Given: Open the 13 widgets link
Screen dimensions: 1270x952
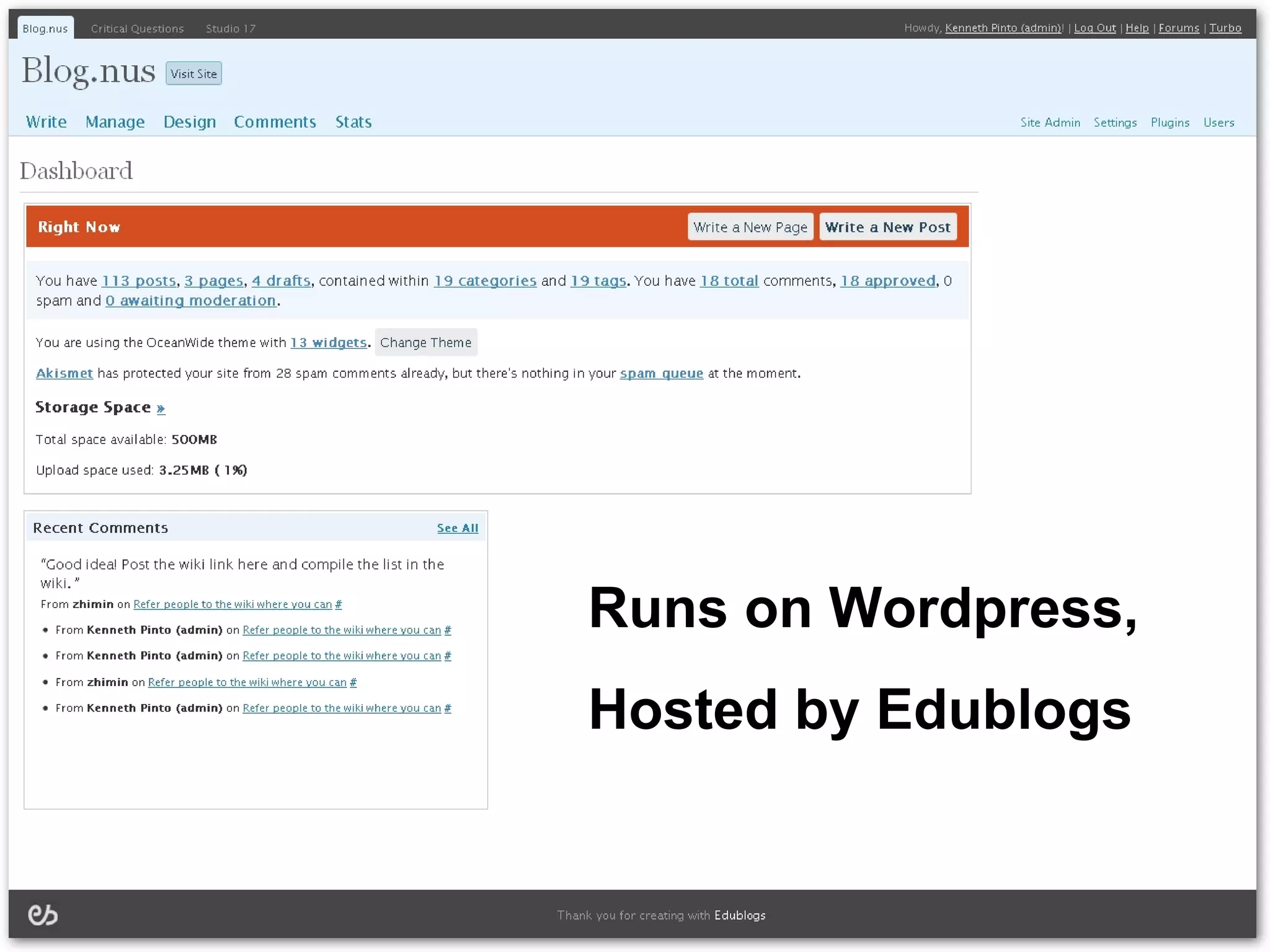Looking at the screenshot, I should coord(329,343).
